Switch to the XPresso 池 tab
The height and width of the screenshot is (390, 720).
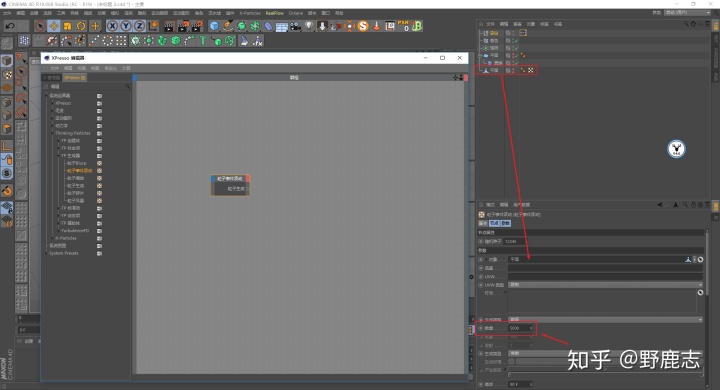coord(74,78)
